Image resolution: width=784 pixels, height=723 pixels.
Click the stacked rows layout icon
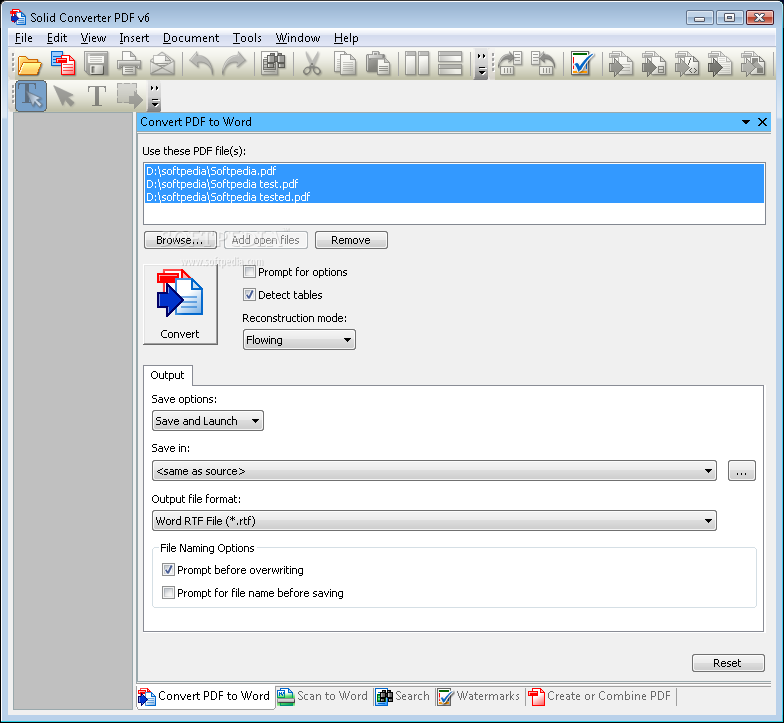[450, 64]
